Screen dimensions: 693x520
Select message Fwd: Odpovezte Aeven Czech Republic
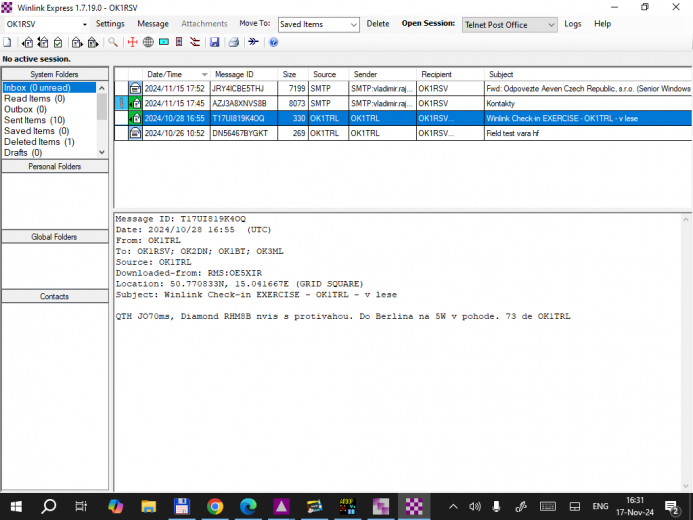(403, 88)
